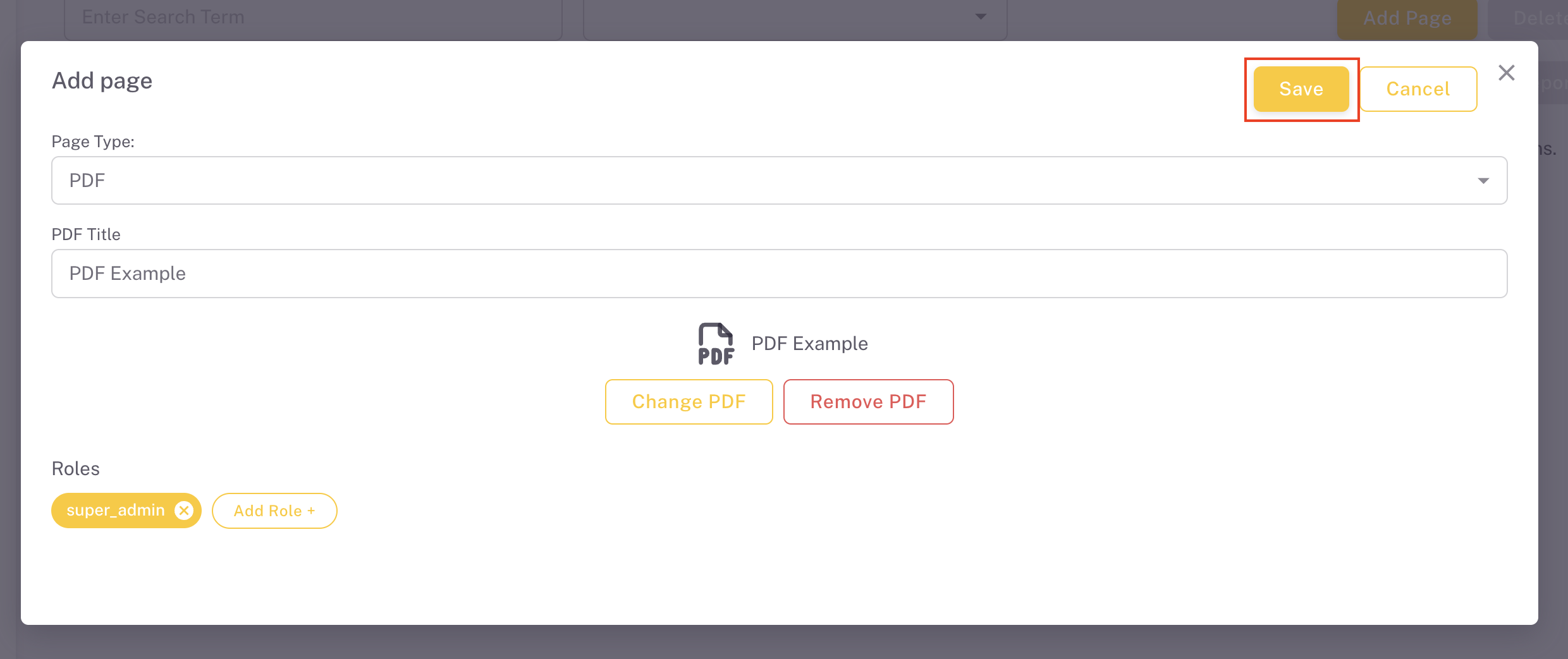Select the Page Type dropdown caret

1484,181
